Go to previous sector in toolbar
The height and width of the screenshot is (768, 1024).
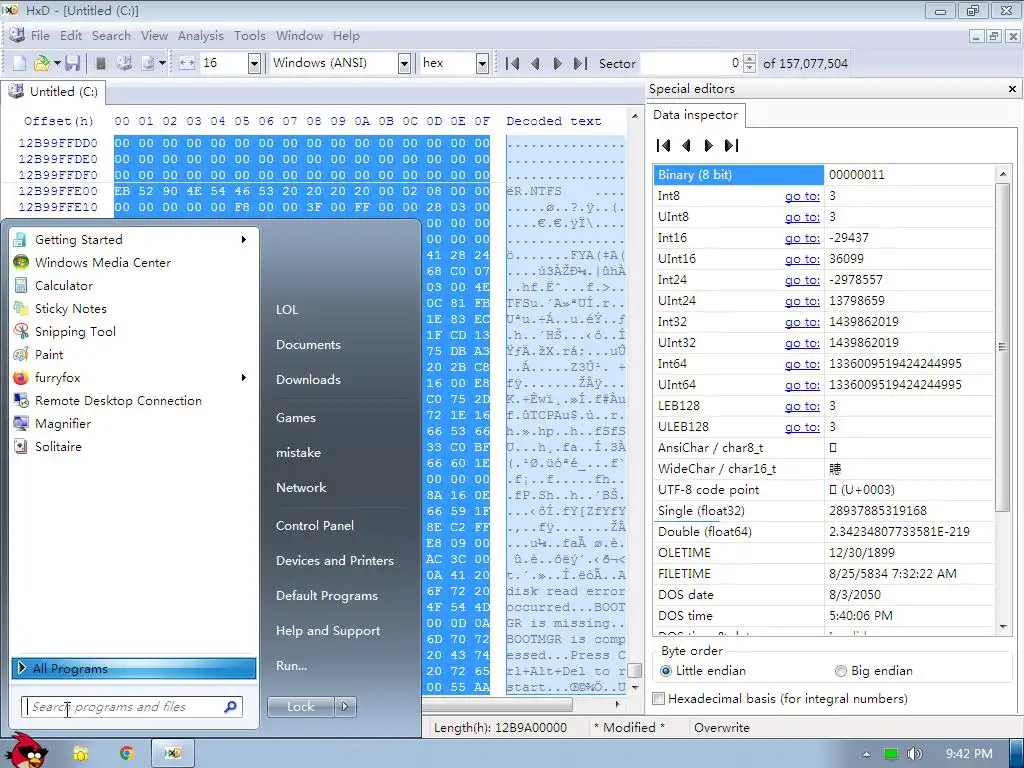pyautogui.click(x=536, y=63)
